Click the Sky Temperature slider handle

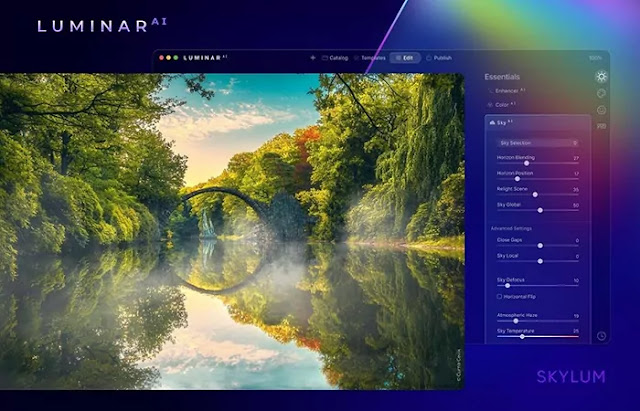[x=522, y=337]
